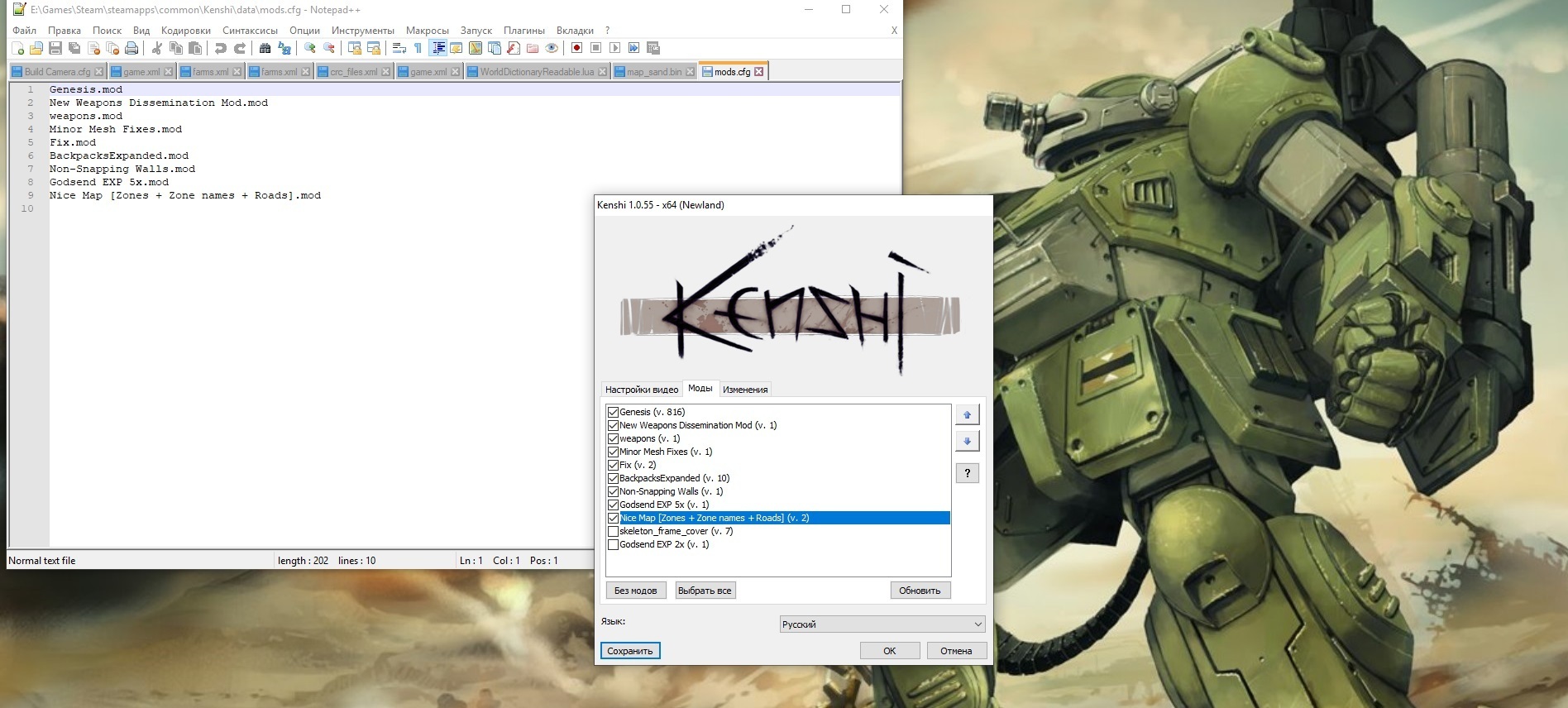
Task: Click the question mark help button
Action: click(967, 473)
